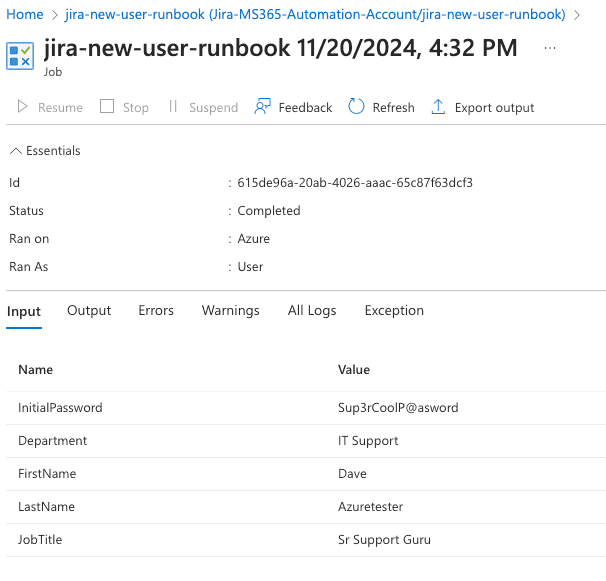
Task: Click breadcrumb chevron after Home
Action: pyautogui.click(x=54, y=15)
